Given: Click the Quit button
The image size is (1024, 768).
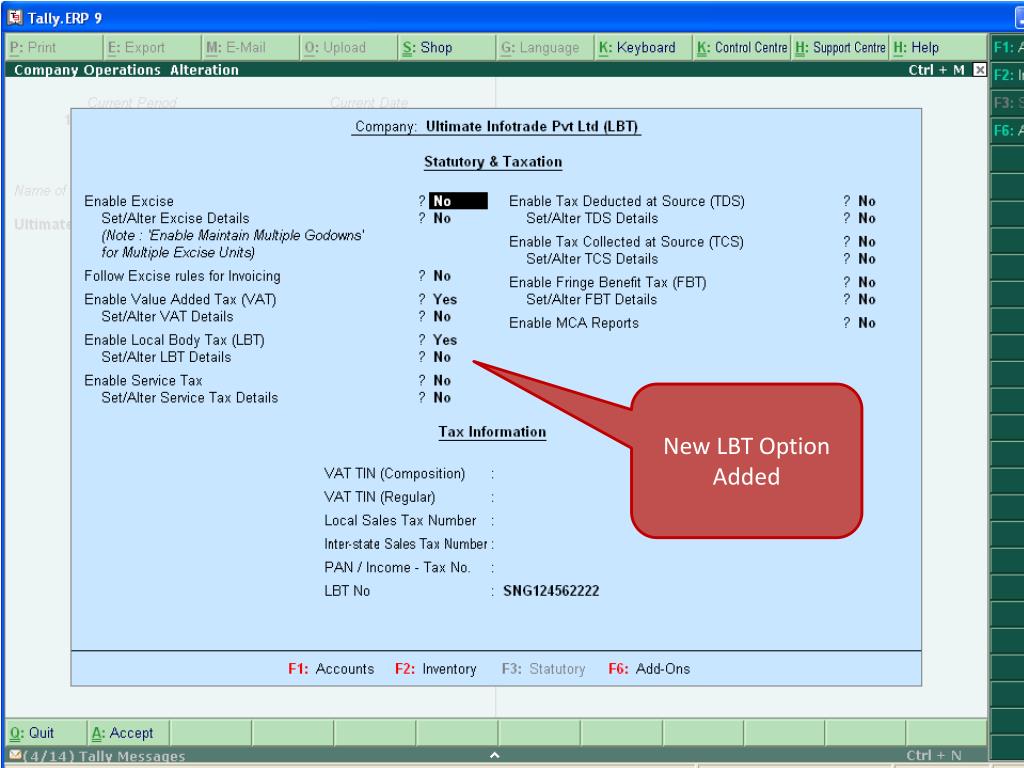Looking at the screenshot, I should click(46, 733).
